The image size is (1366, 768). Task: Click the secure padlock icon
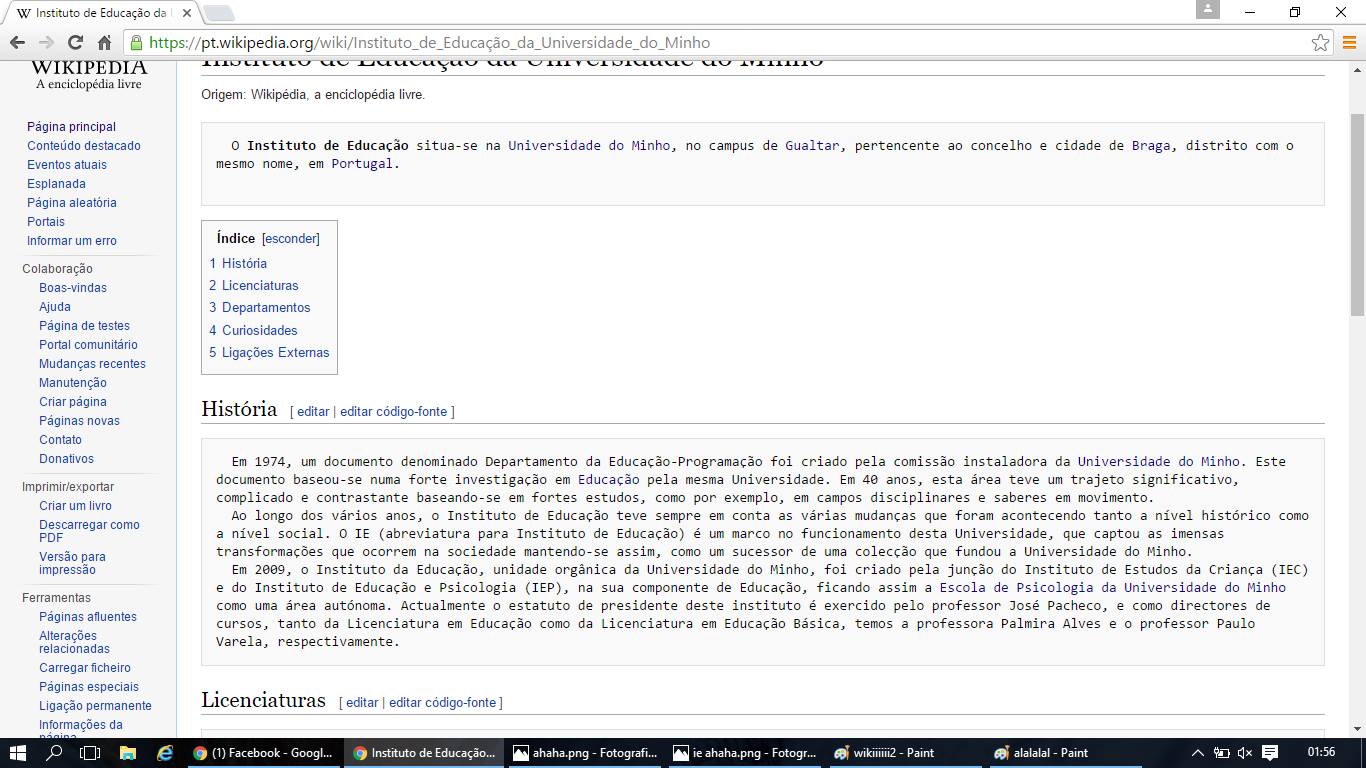136,43
